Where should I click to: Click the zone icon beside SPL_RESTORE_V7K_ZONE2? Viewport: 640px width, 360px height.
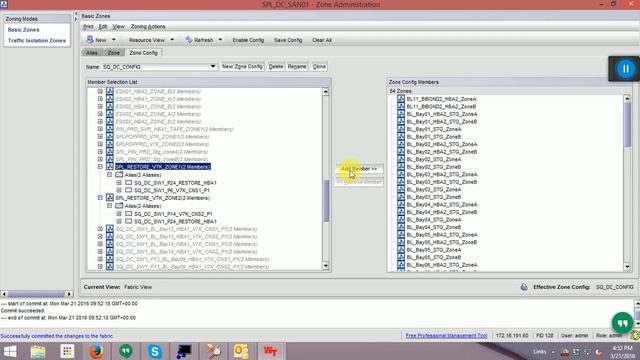point(110,198)
